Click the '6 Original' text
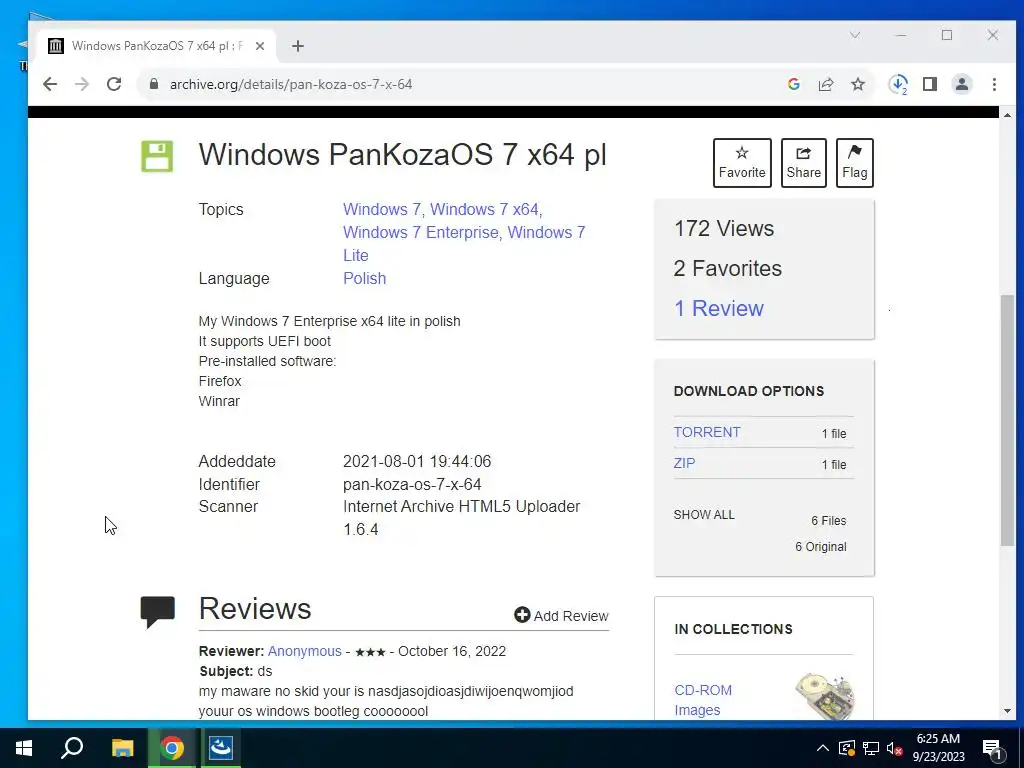The image size is (1024, 768). point(820,547)
